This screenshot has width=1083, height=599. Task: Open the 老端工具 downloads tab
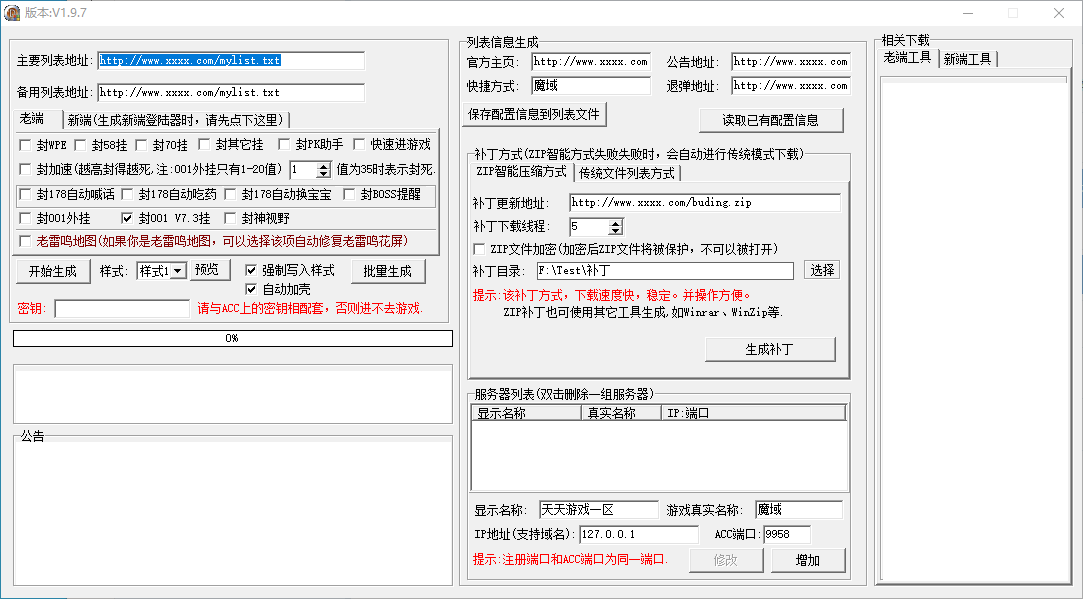click(908, 58)
